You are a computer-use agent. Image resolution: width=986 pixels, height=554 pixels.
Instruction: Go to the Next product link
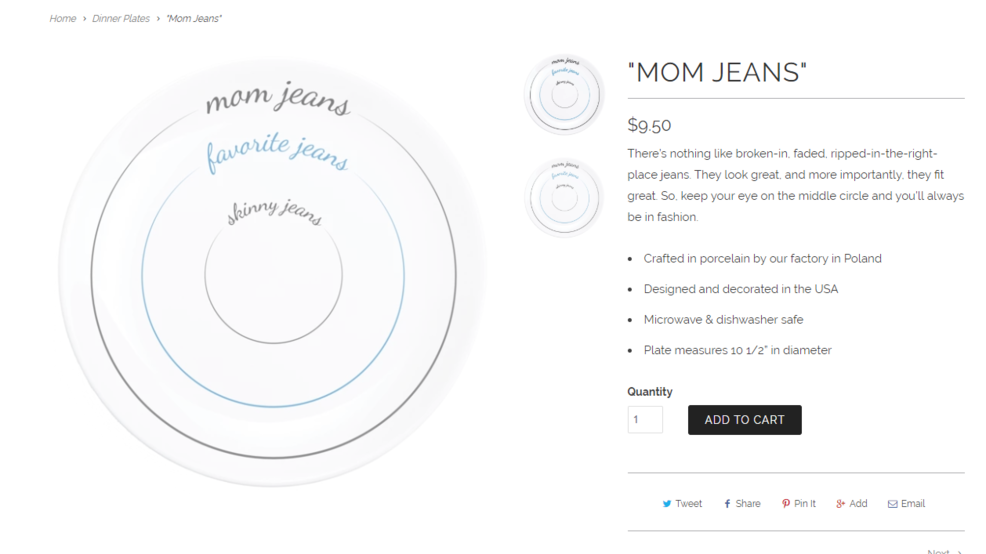click(941, 551)
